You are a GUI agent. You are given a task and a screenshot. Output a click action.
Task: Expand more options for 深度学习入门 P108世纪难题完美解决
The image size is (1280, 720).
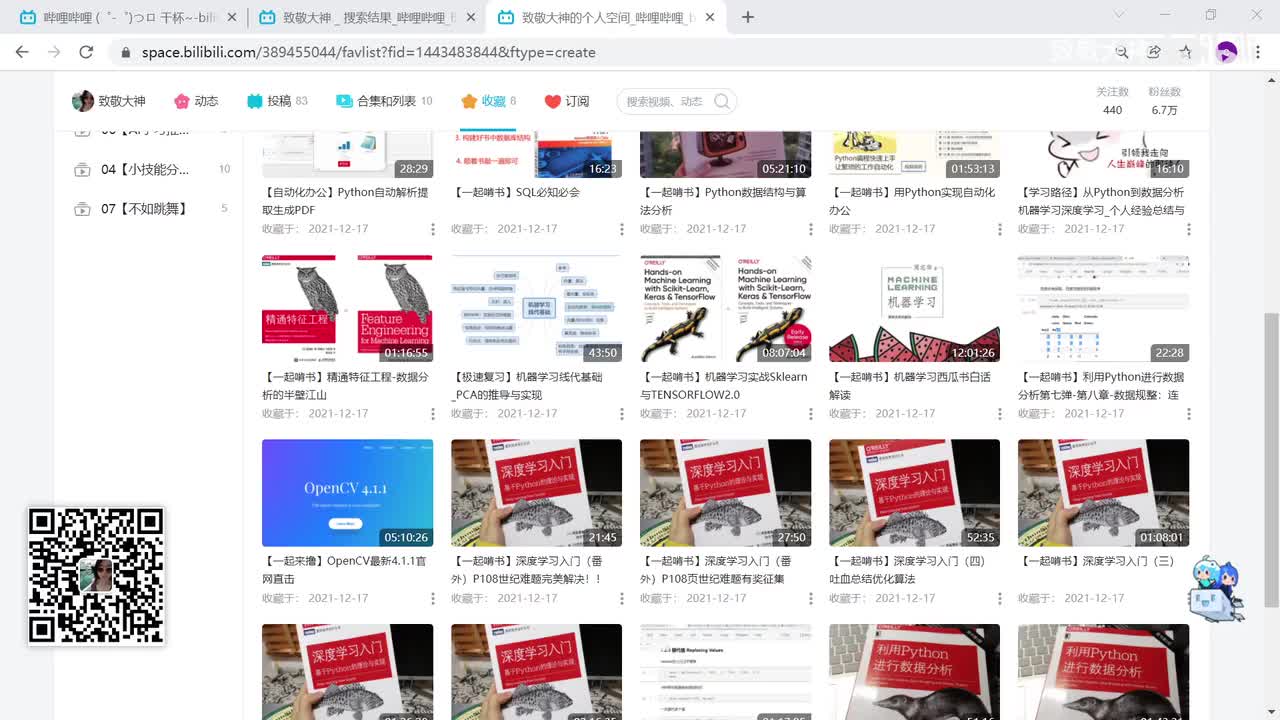pyautogui.click(x=622, y=599)
